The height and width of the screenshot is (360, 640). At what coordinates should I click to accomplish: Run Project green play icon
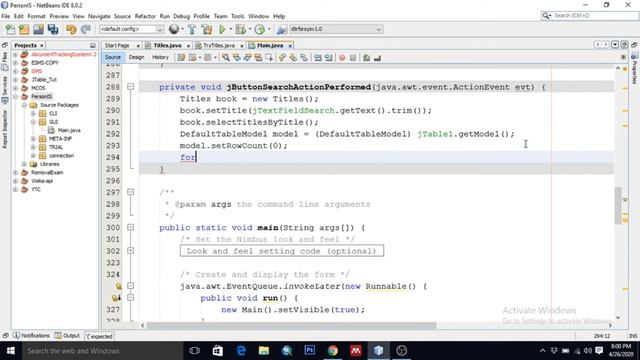coord(222,29)
